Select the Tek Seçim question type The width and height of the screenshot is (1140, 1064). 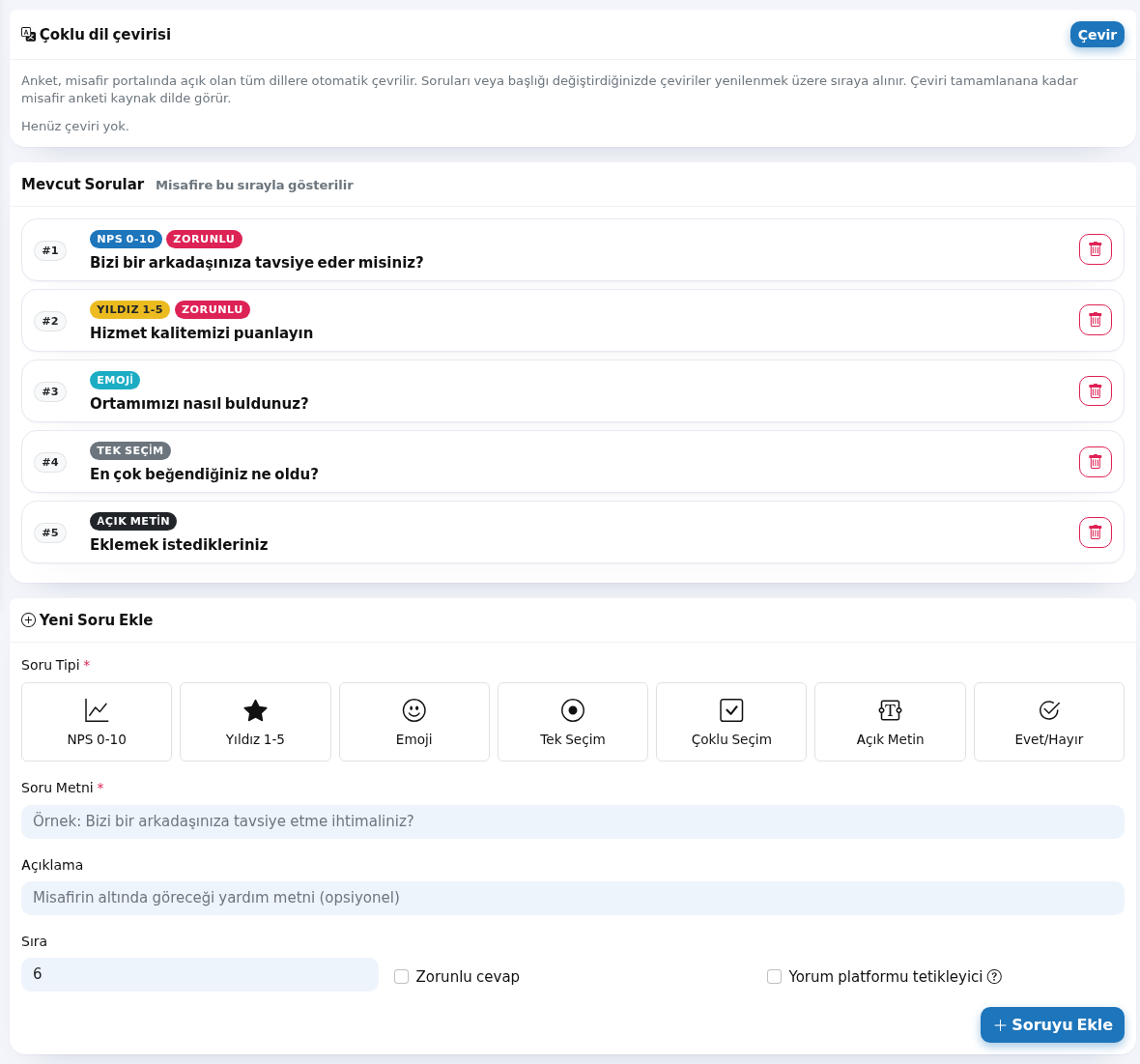tap(573, 722)
